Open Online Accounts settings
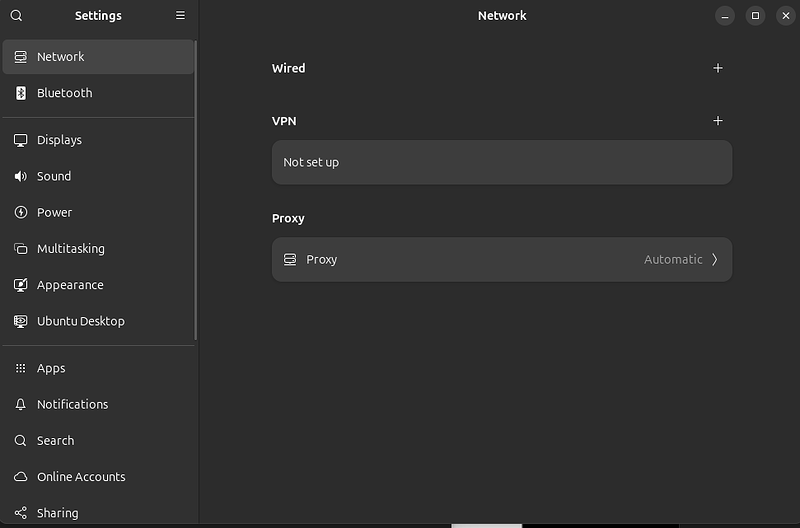This screenshot has width=800, height=528. coord(98,476)
